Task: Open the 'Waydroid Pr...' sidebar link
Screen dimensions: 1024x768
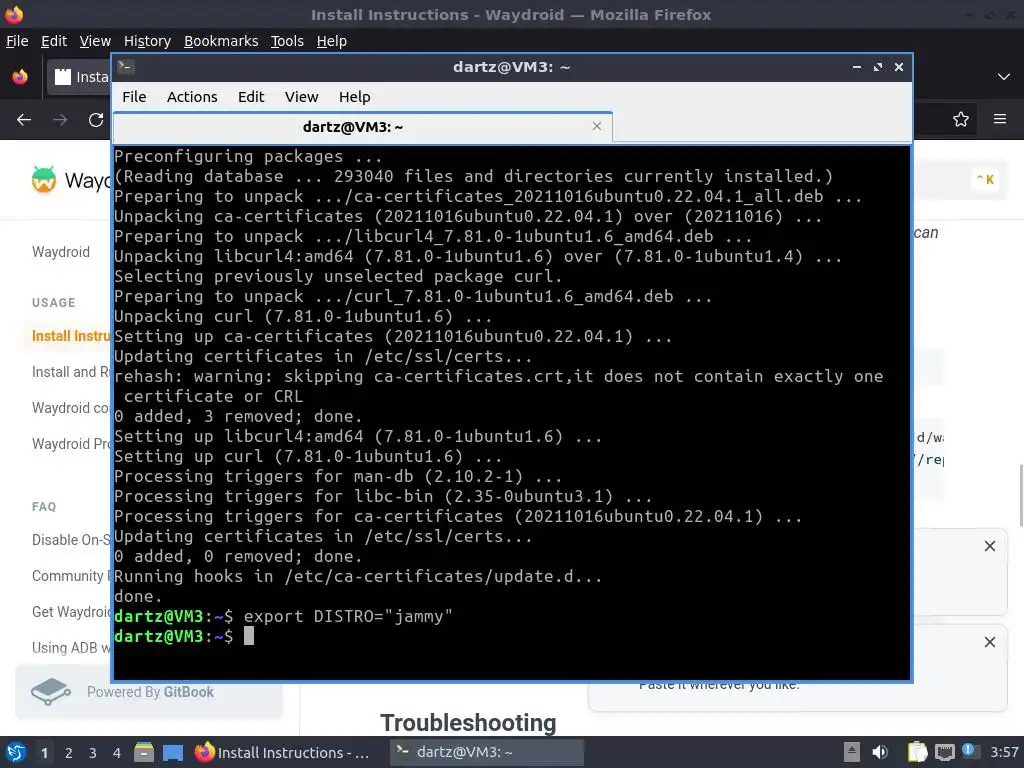Action: pyautogui.click(x=71, y=443)
